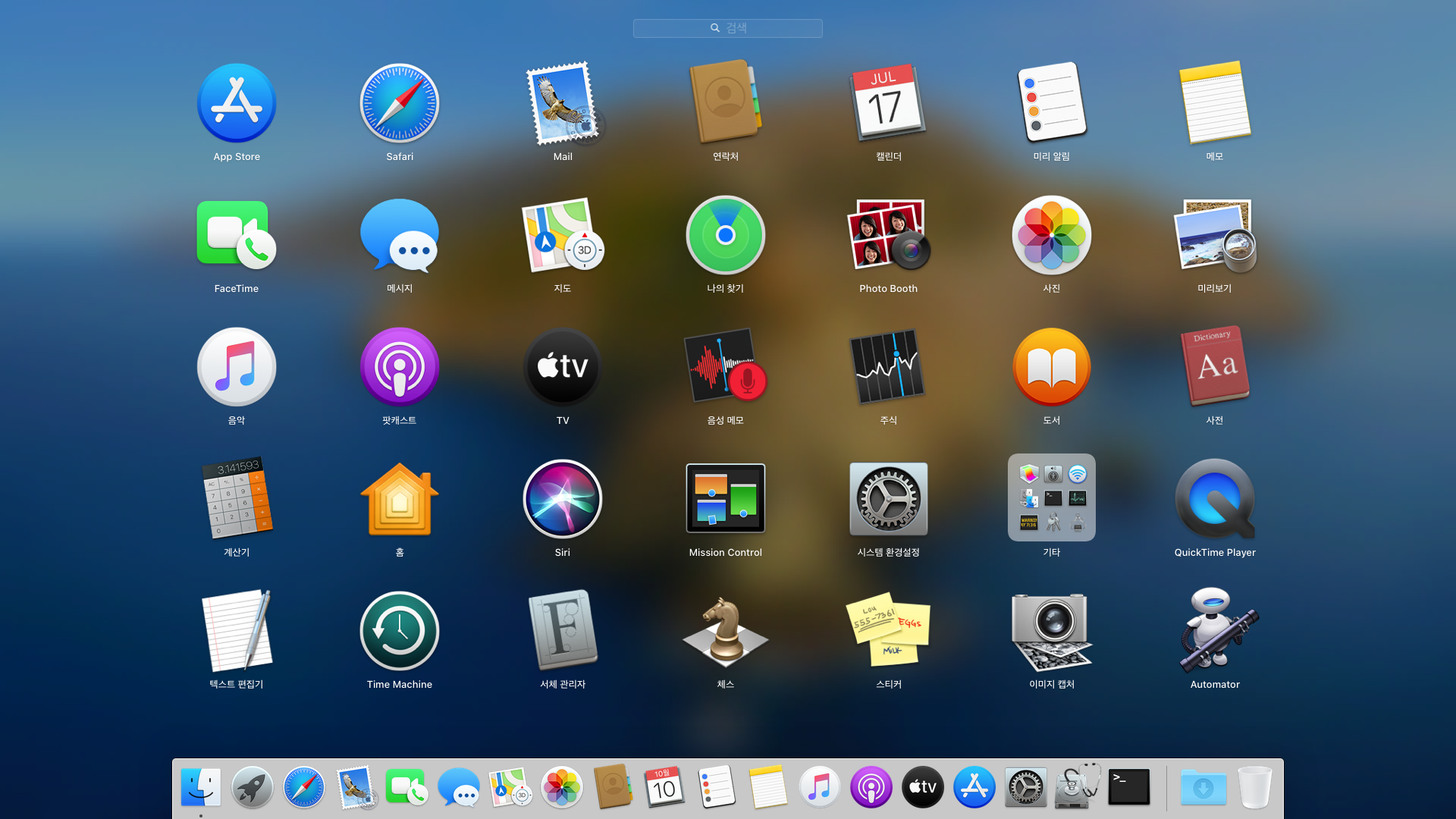
Task: Click the Finder icon in Dock
Action: click(x=201, y=787)
